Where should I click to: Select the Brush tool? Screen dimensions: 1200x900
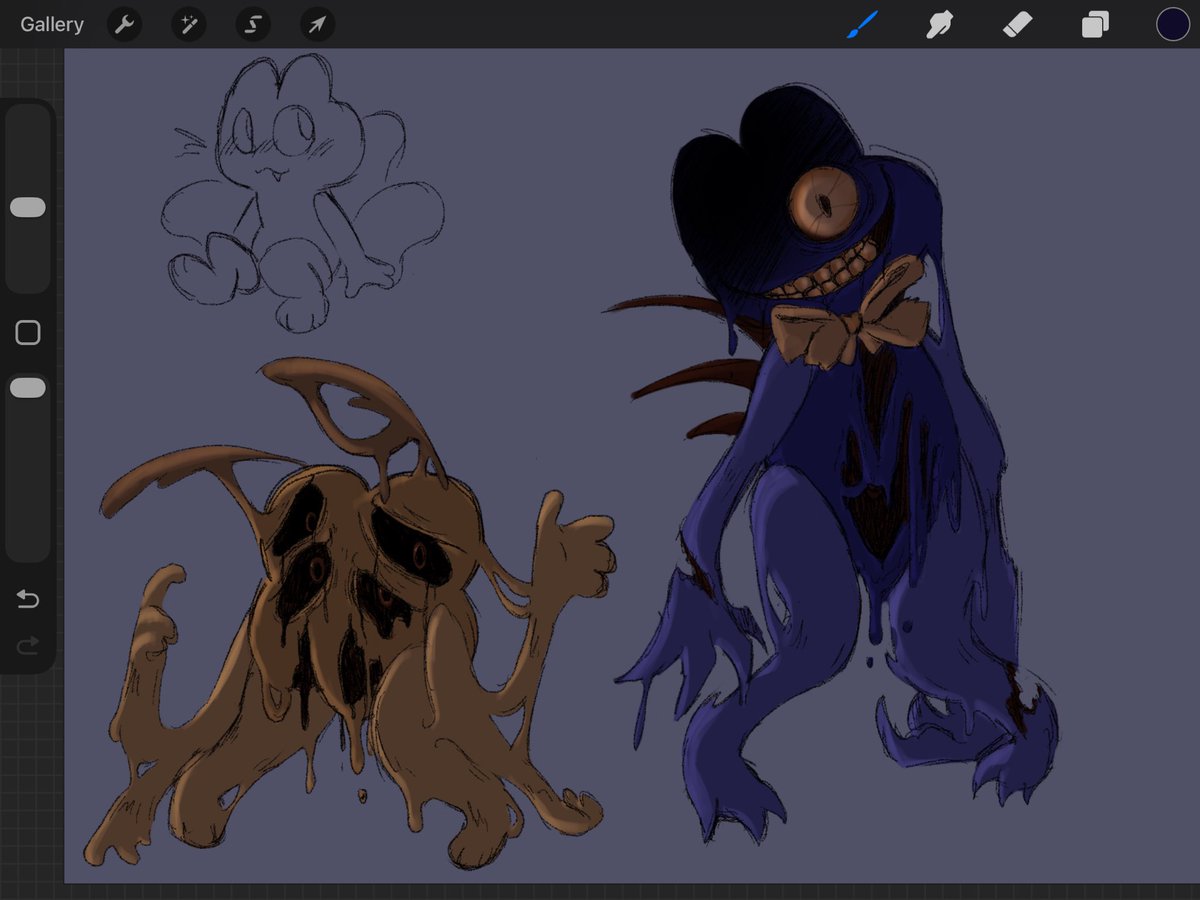(862, 25)
